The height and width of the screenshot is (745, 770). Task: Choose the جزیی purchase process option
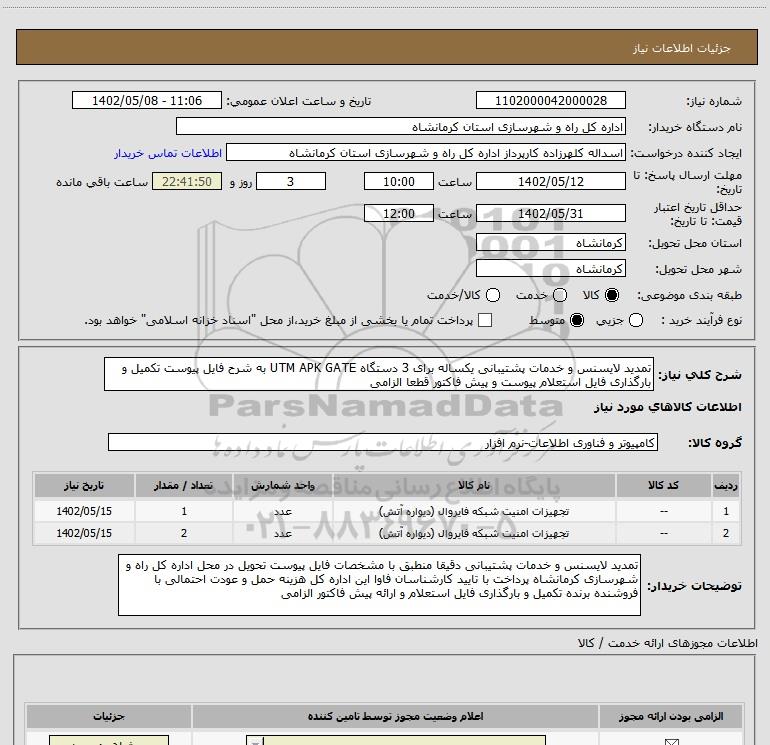click(636, 320)
